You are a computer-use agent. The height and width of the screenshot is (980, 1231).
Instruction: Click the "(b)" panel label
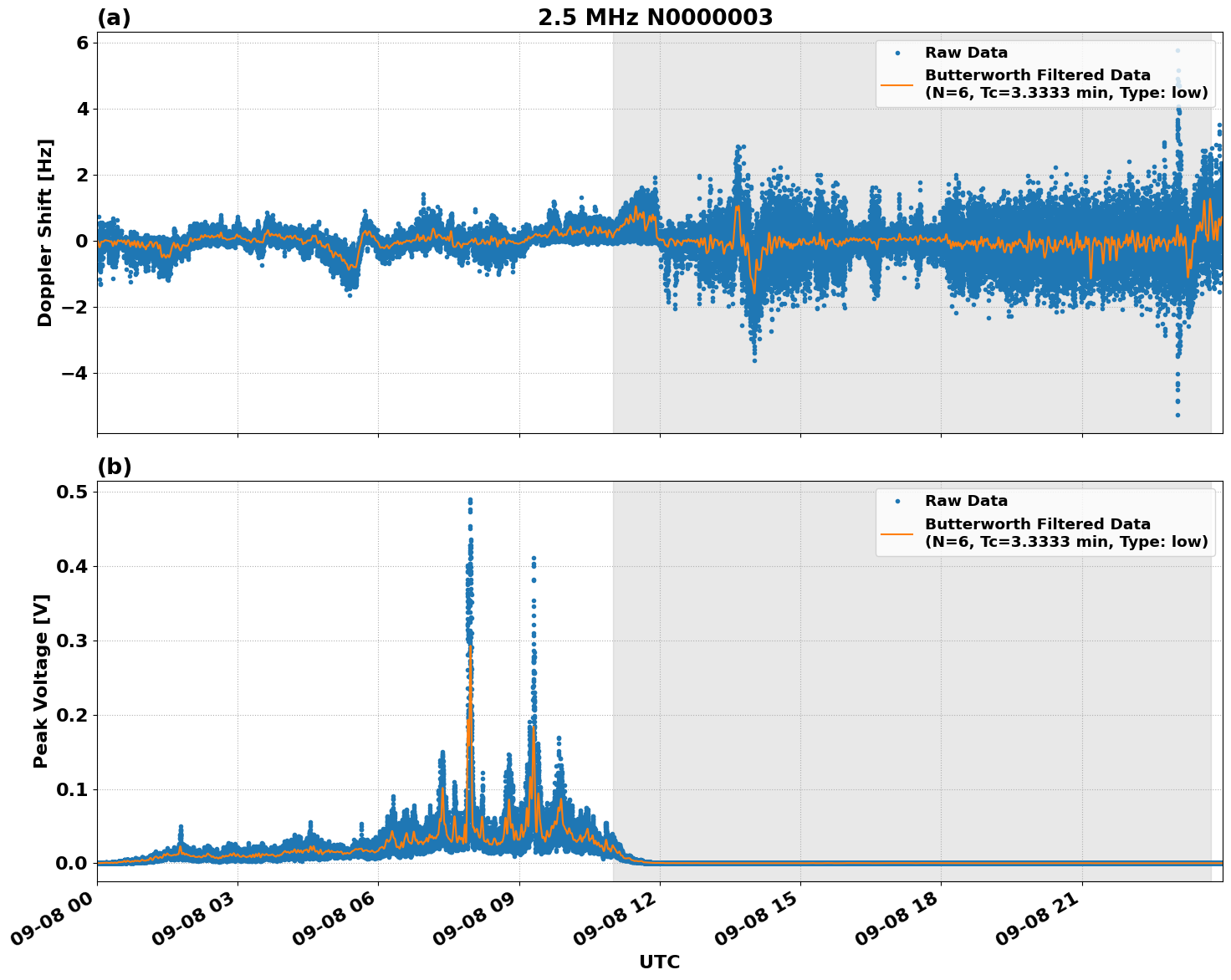coord(115,467)
